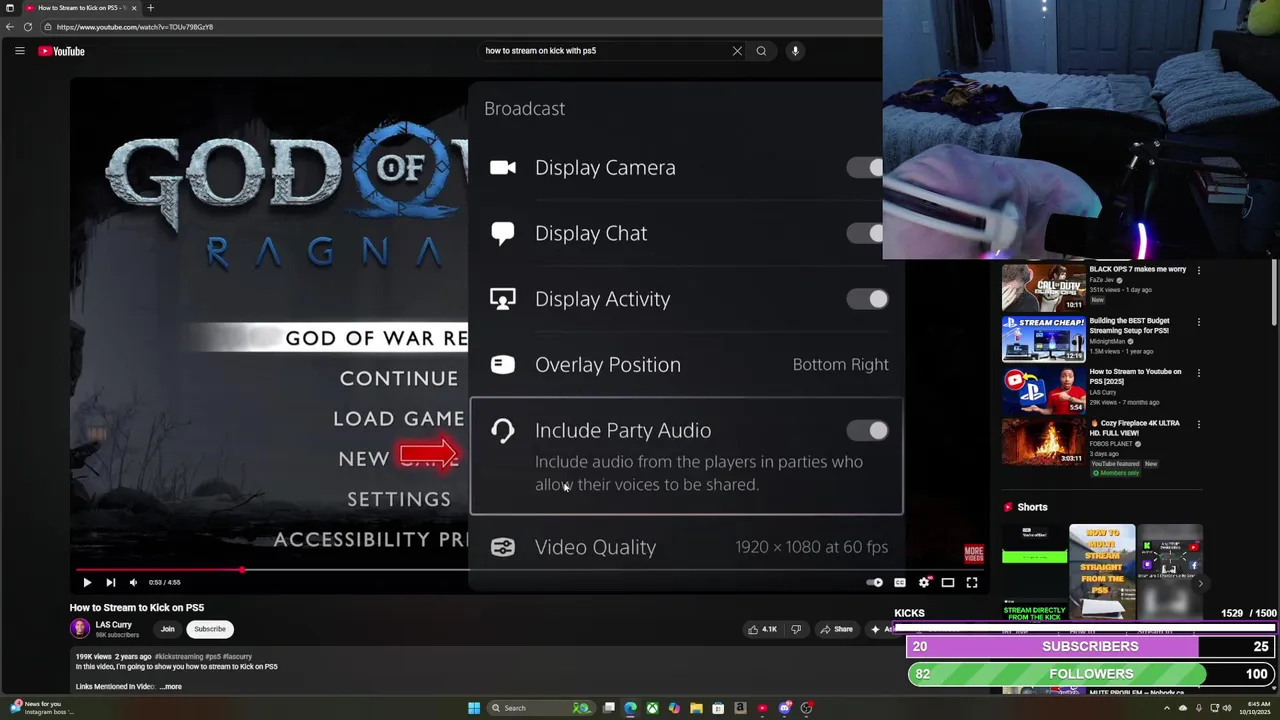The height and width of the screenshot is (720, 1280).
Task: Open the Xbox app from the taskbar
Action: (x=652, y=708)
